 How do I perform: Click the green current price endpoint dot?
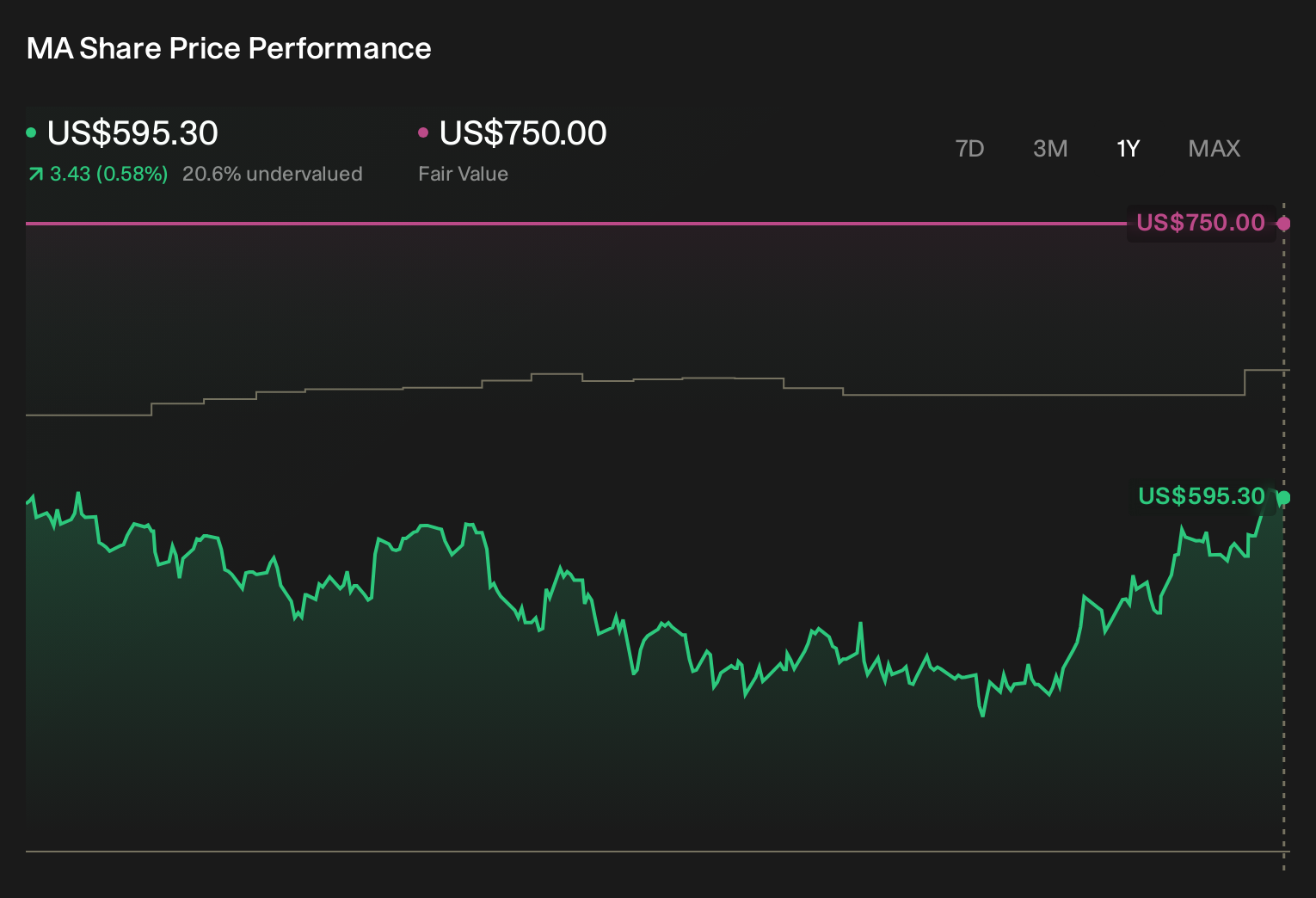pos(1283,497)
